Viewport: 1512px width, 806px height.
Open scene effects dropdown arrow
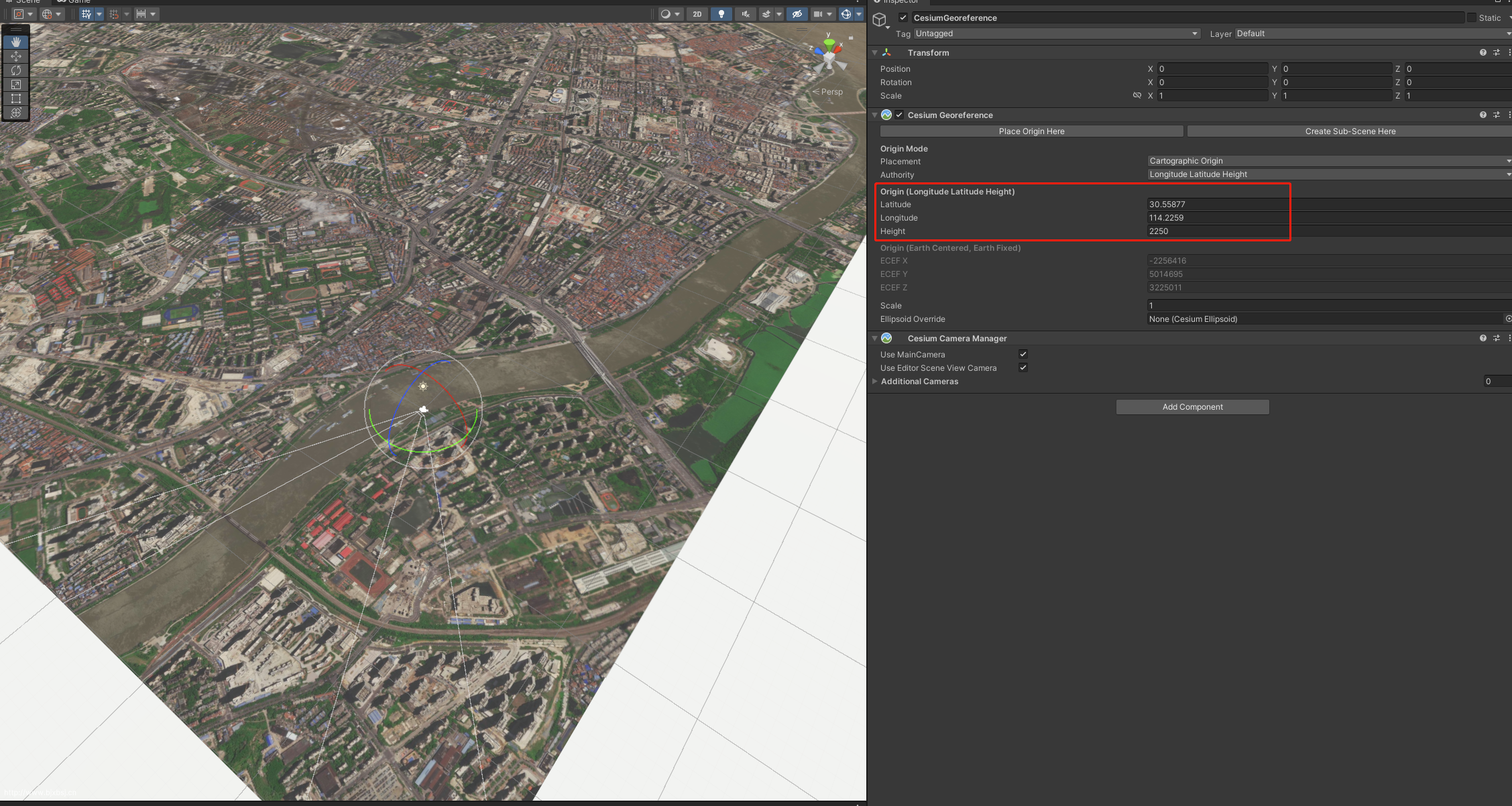point(779,14)
